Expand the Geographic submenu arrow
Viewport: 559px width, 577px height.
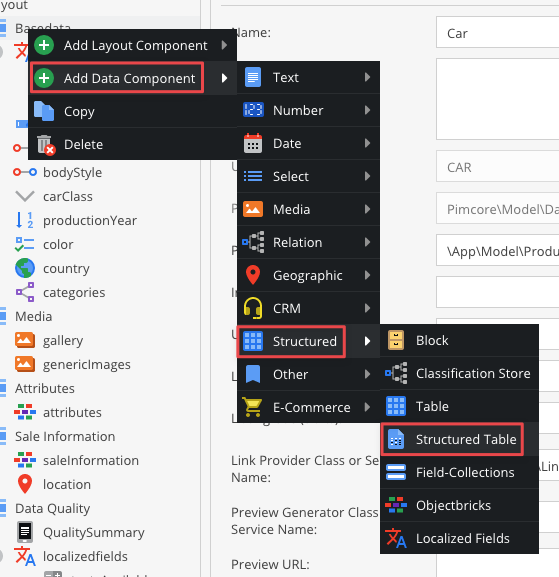pos(367,275)
